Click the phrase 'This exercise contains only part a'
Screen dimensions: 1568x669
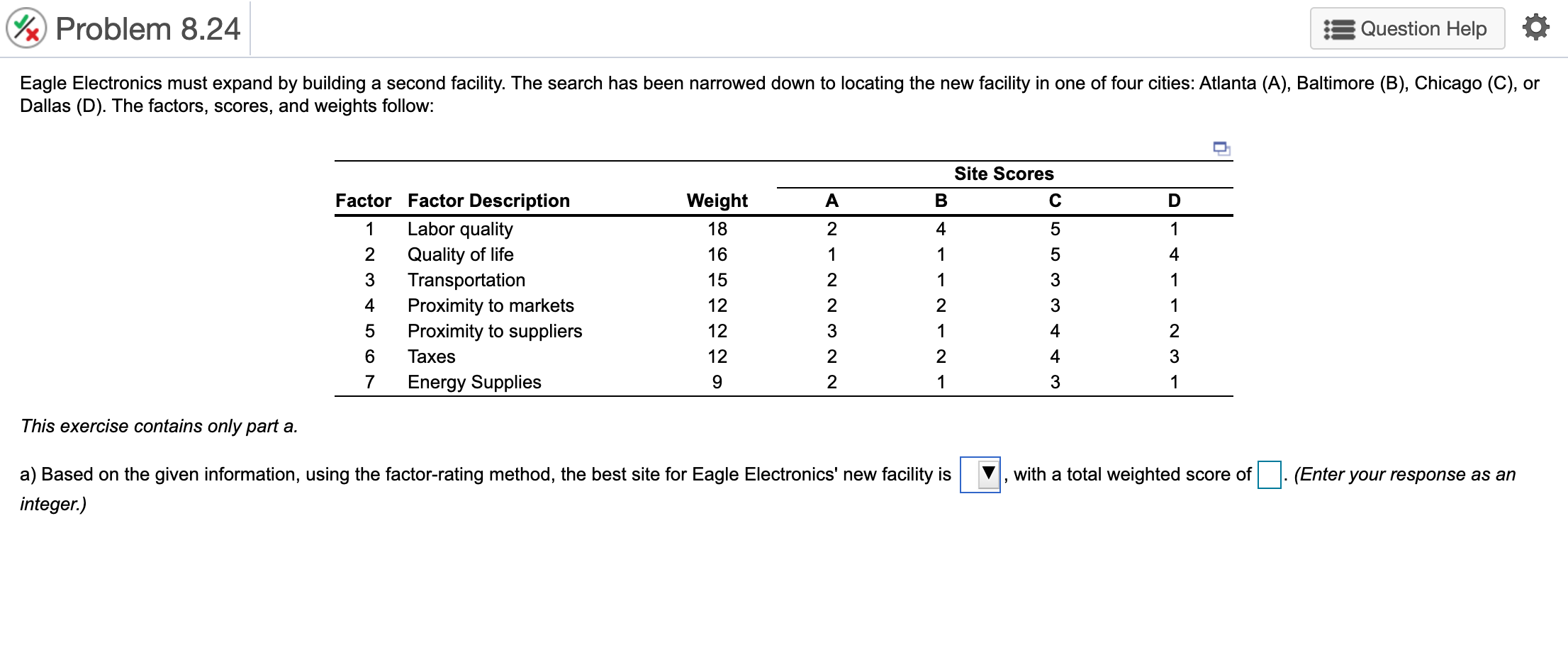pyautogui.click(x=160, y=426)
